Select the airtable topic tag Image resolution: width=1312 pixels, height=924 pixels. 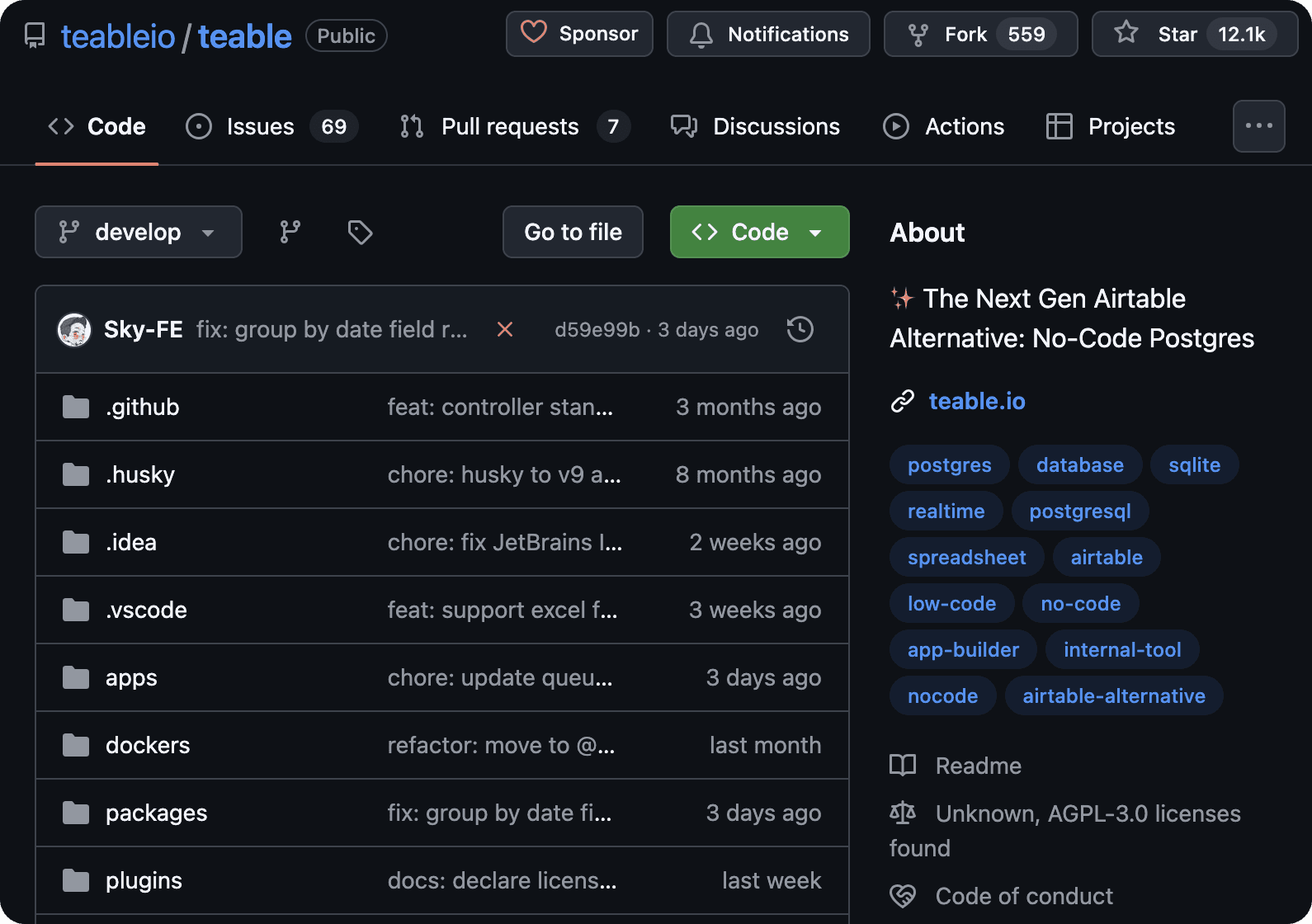tap(1107, 557)
